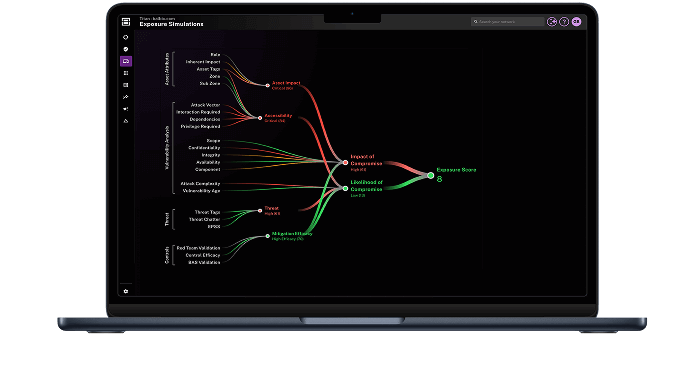The height and width of the screenshot is (386, 700).
Task: Click the Asset Tags label
Action: coord(208,69)
